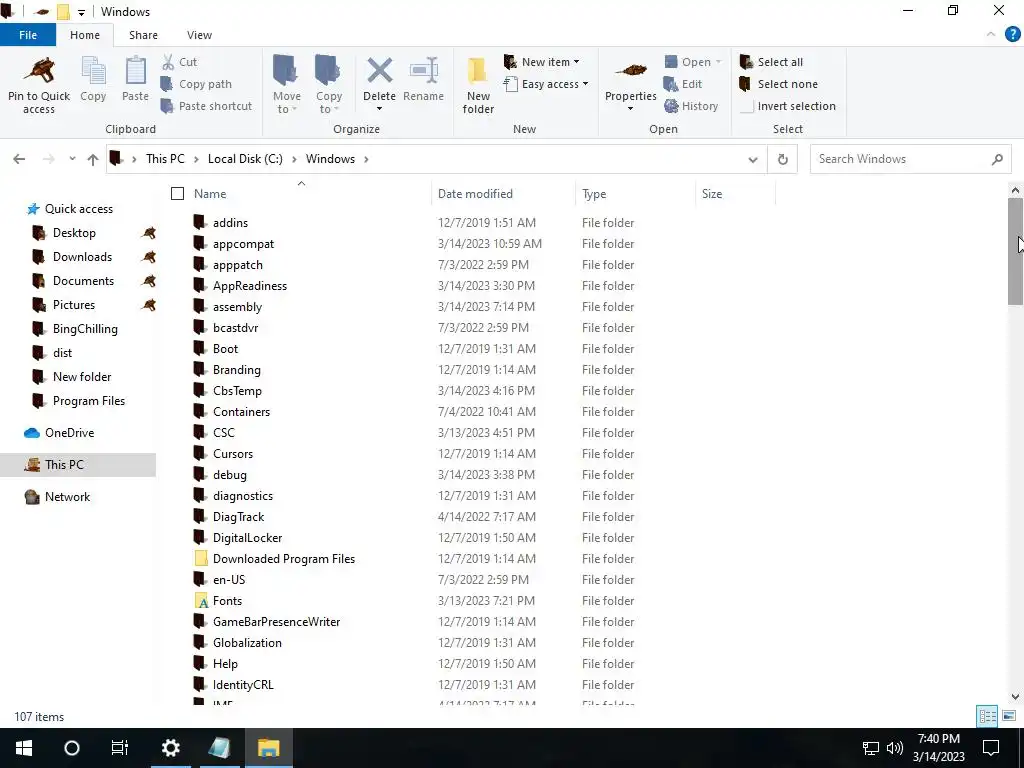Select the Downloaded Program Files folder
Viewport: 1024px width, 768px height.
[x=283, y=559]
